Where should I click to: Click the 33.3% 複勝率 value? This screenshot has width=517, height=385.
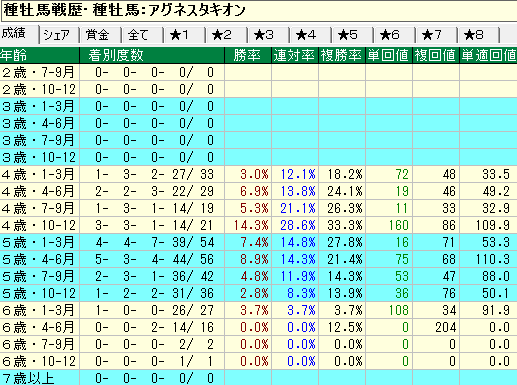click(345, 225)
